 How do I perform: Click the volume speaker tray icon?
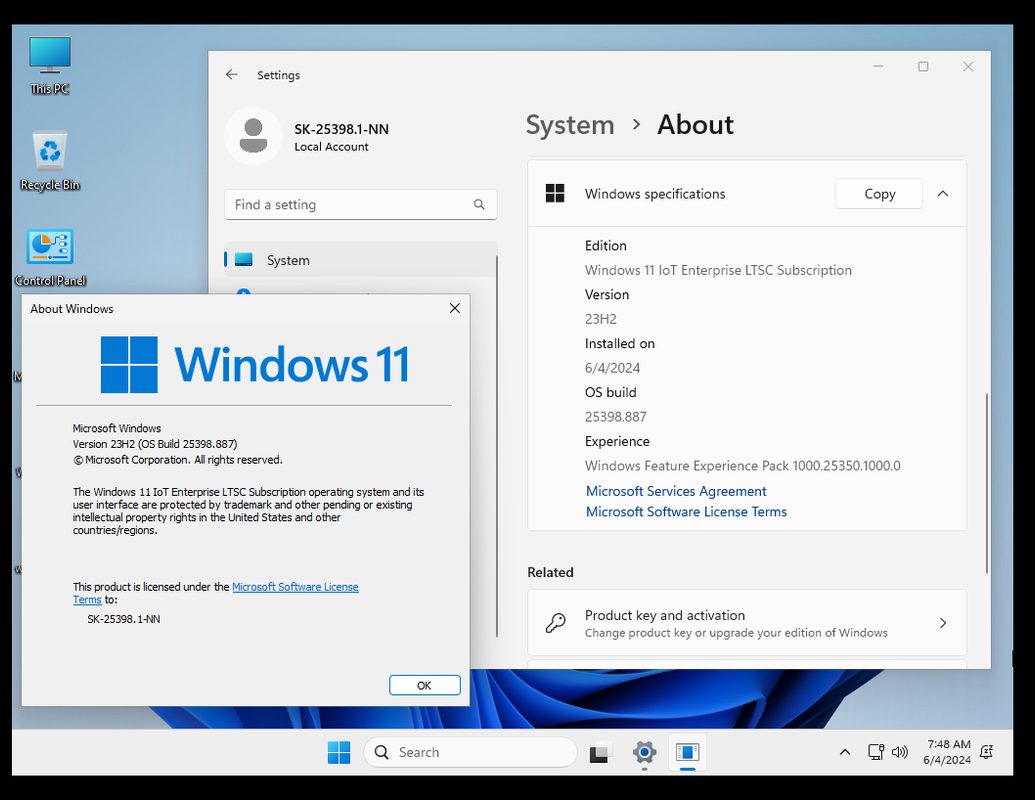click(900, 752)
